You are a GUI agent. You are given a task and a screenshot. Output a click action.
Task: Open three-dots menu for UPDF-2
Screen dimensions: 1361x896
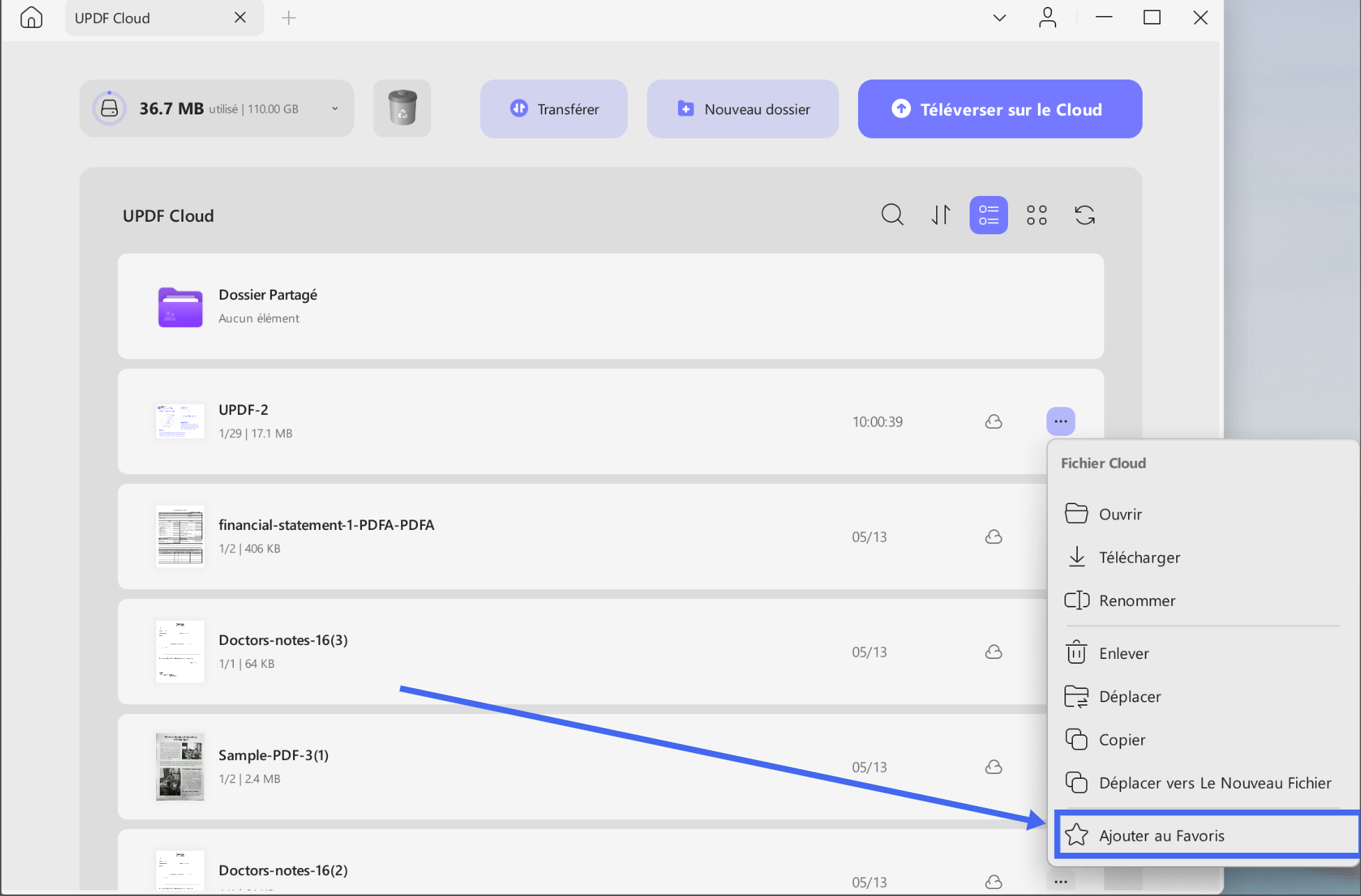click(x=1060, y=421)
